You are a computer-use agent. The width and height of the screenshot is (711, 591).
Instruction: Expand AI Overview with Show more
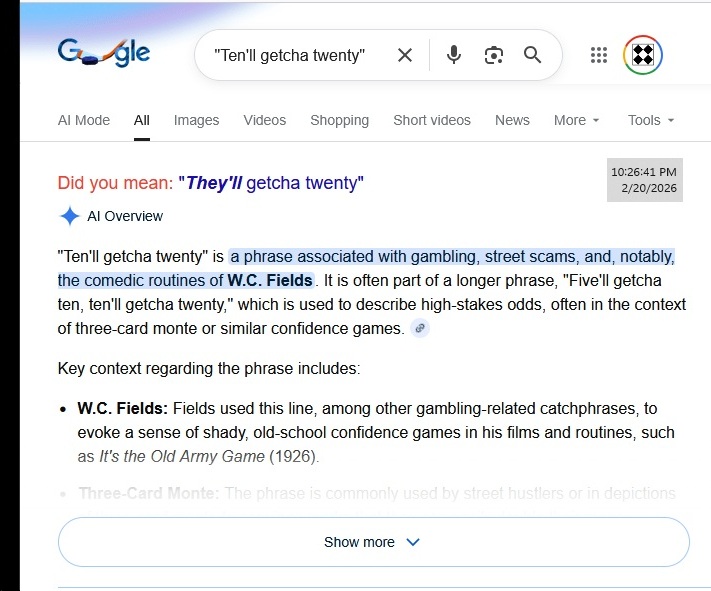[373, 542]
